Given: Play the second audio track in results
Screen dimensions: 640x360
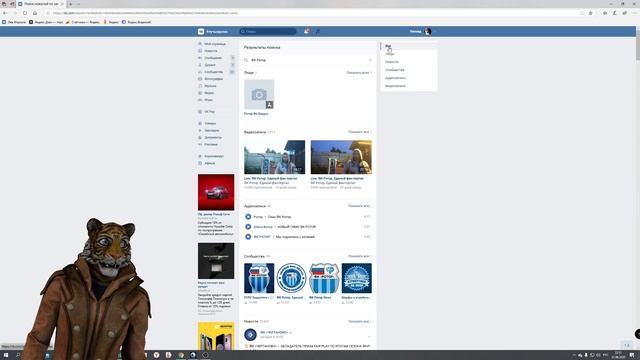Looking at the screenshot, I should pos(248,227).
